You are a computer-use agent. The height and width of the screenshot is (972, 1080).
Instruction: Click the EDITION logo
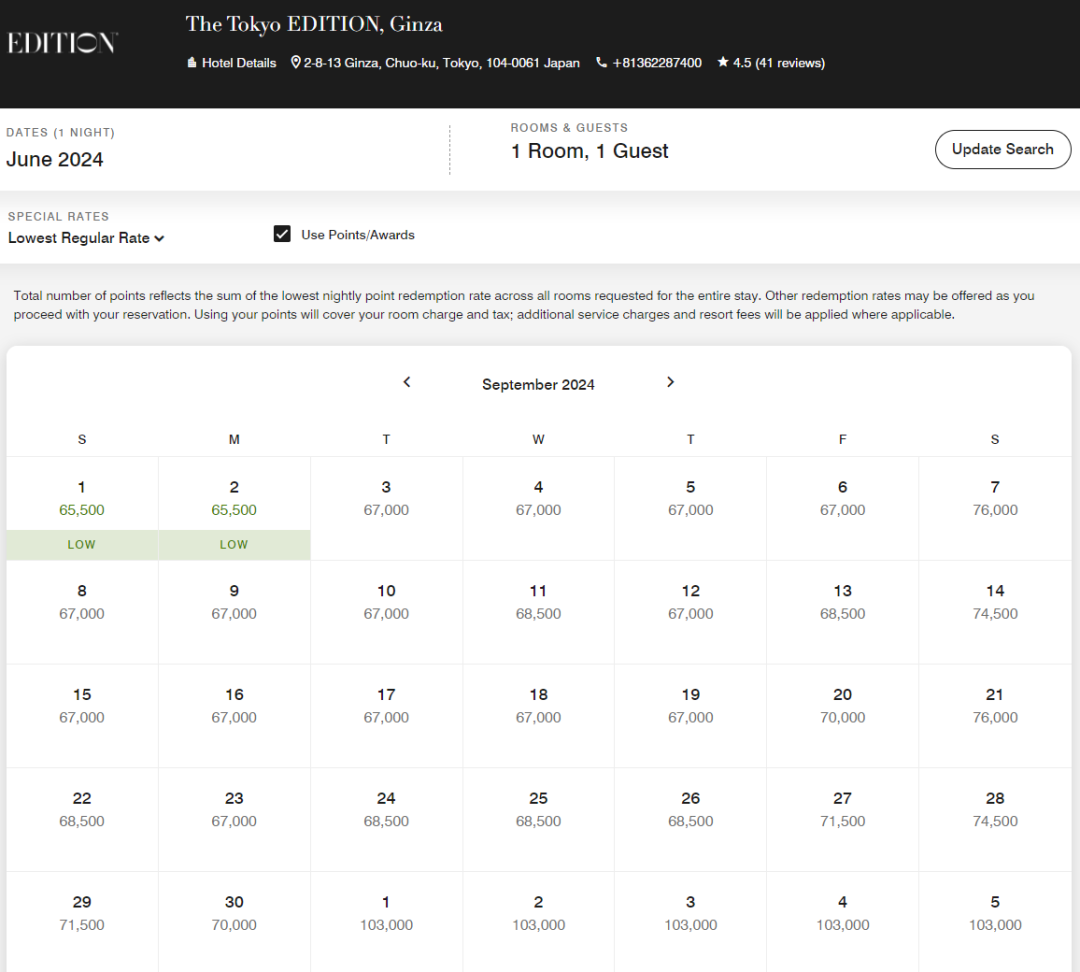62,43
